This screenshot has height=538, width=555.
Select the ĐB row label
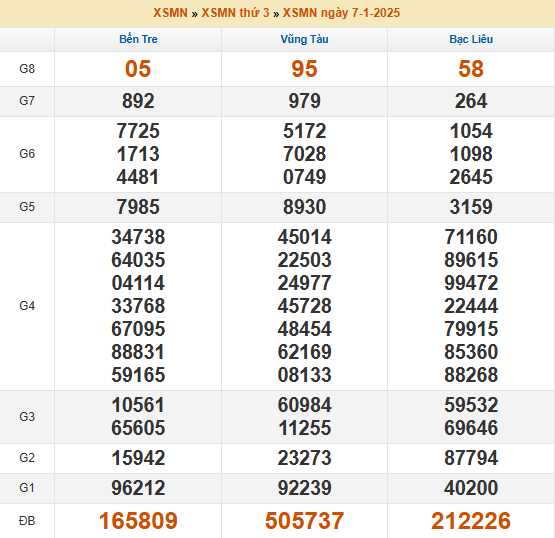click(27, 521)
